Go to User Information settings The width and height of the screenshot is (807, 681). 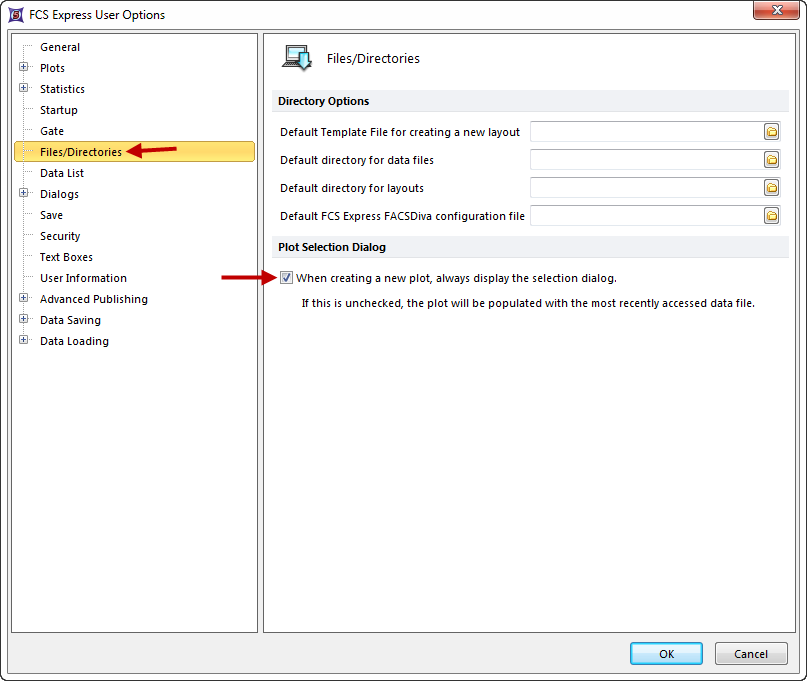(83, 278)
